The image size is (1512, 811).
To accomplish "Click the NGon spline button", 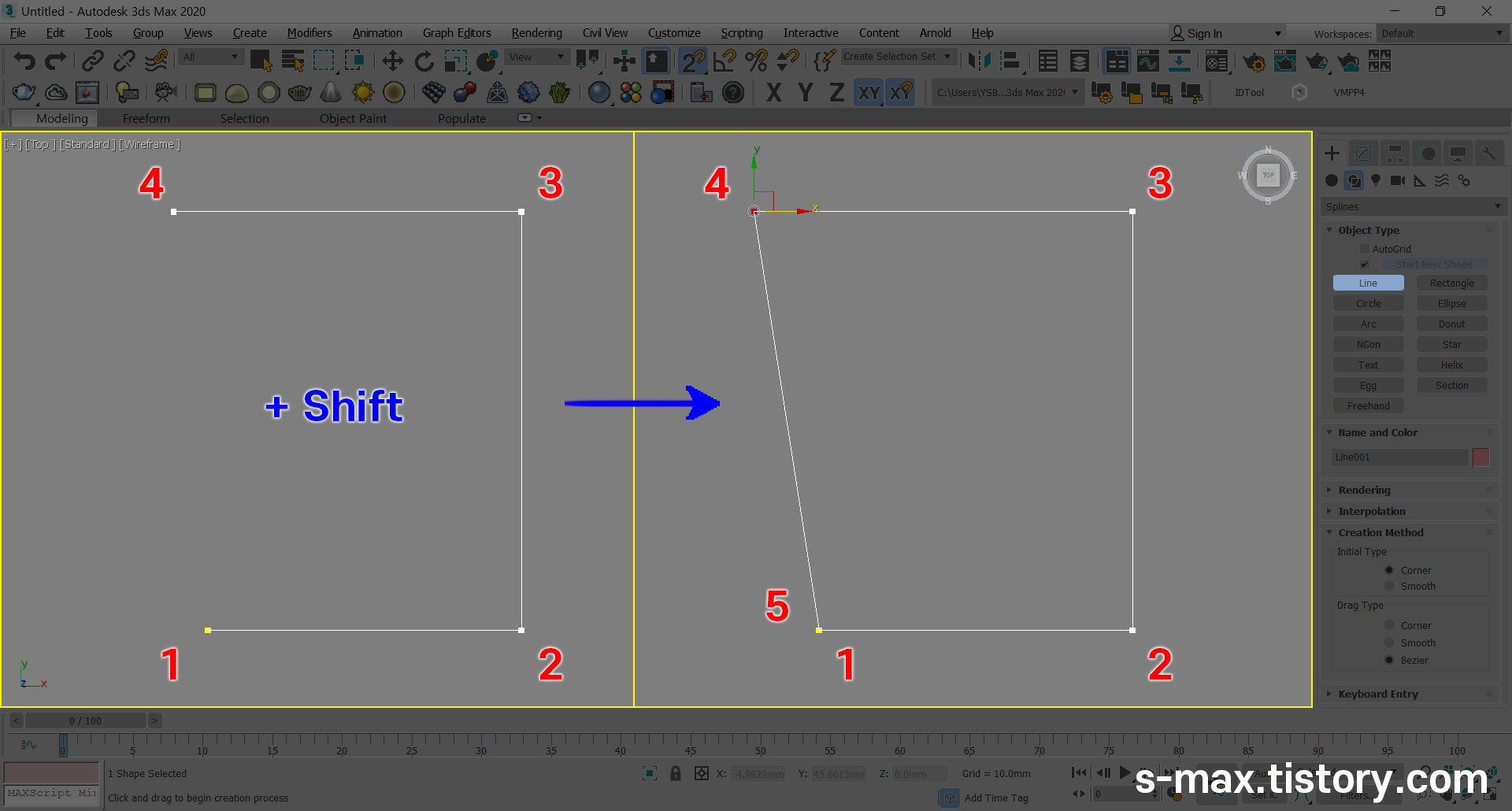I will [x=1368, y=344].
